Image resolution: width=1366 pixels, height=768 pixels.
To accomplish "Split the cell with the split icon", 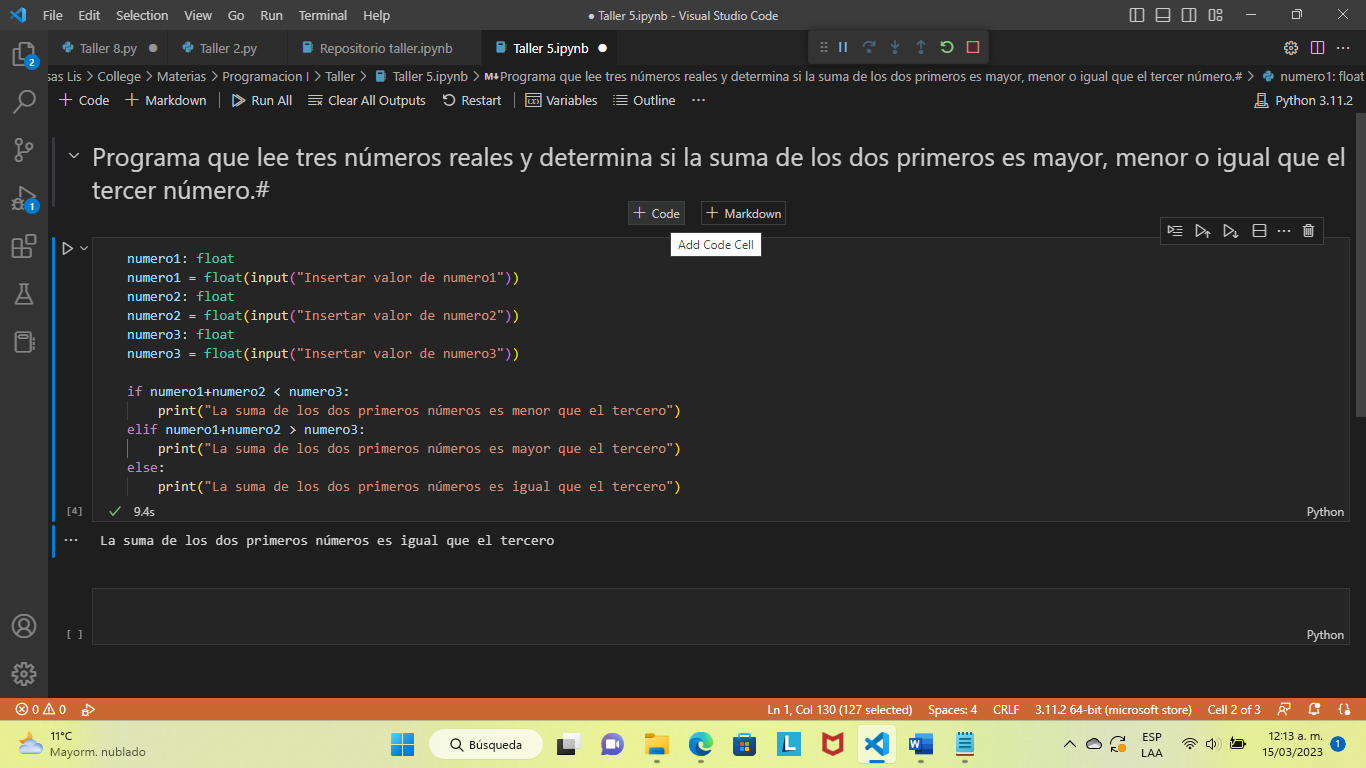I will pyautogui.click(x=1259, y=230).
